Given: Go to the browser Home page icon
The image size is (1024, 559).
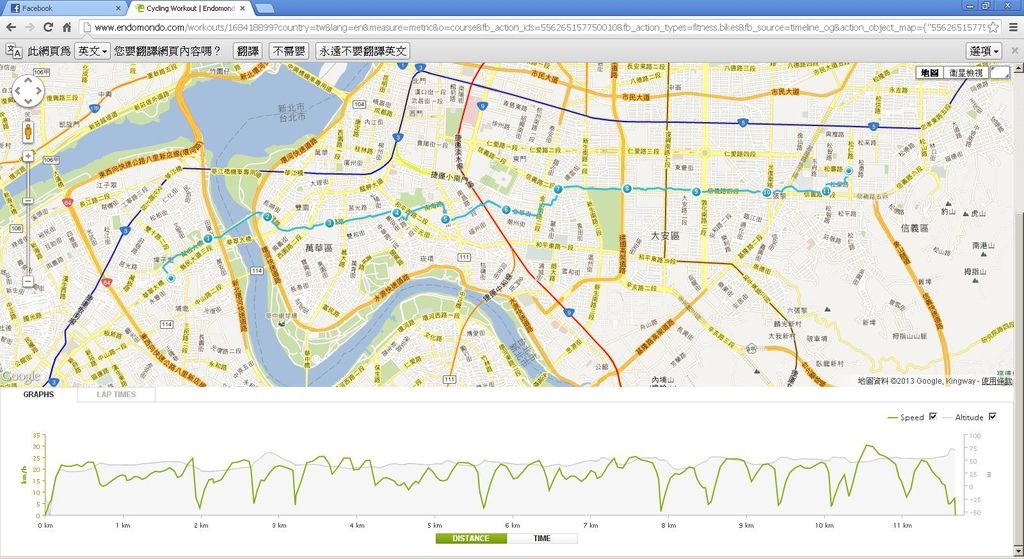Looking at the screenshot, I should pos(67,27).
